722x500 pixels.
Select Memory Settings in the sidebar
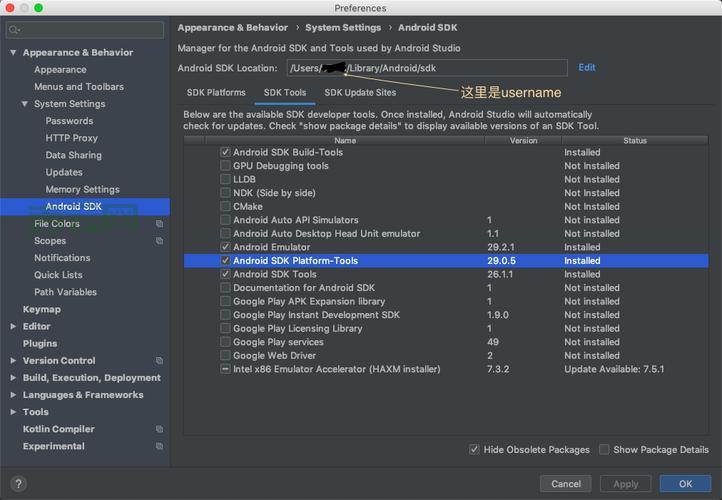click(82, 189)
